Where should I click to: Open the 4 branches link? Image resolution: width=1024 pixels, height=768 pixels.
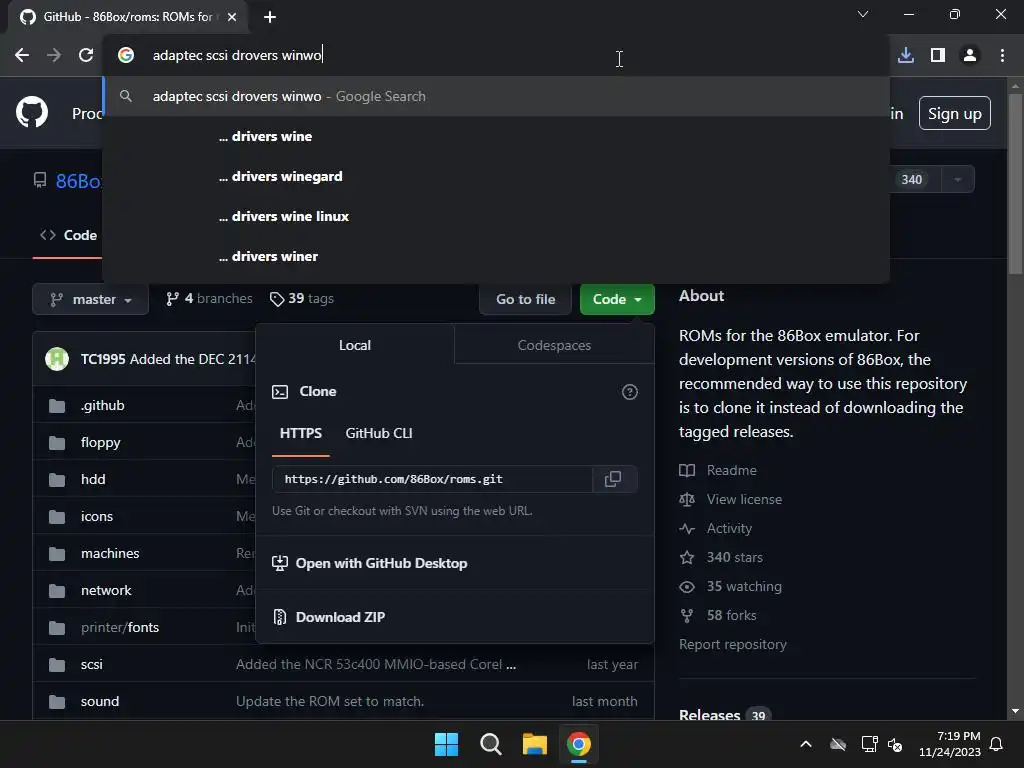209,298
